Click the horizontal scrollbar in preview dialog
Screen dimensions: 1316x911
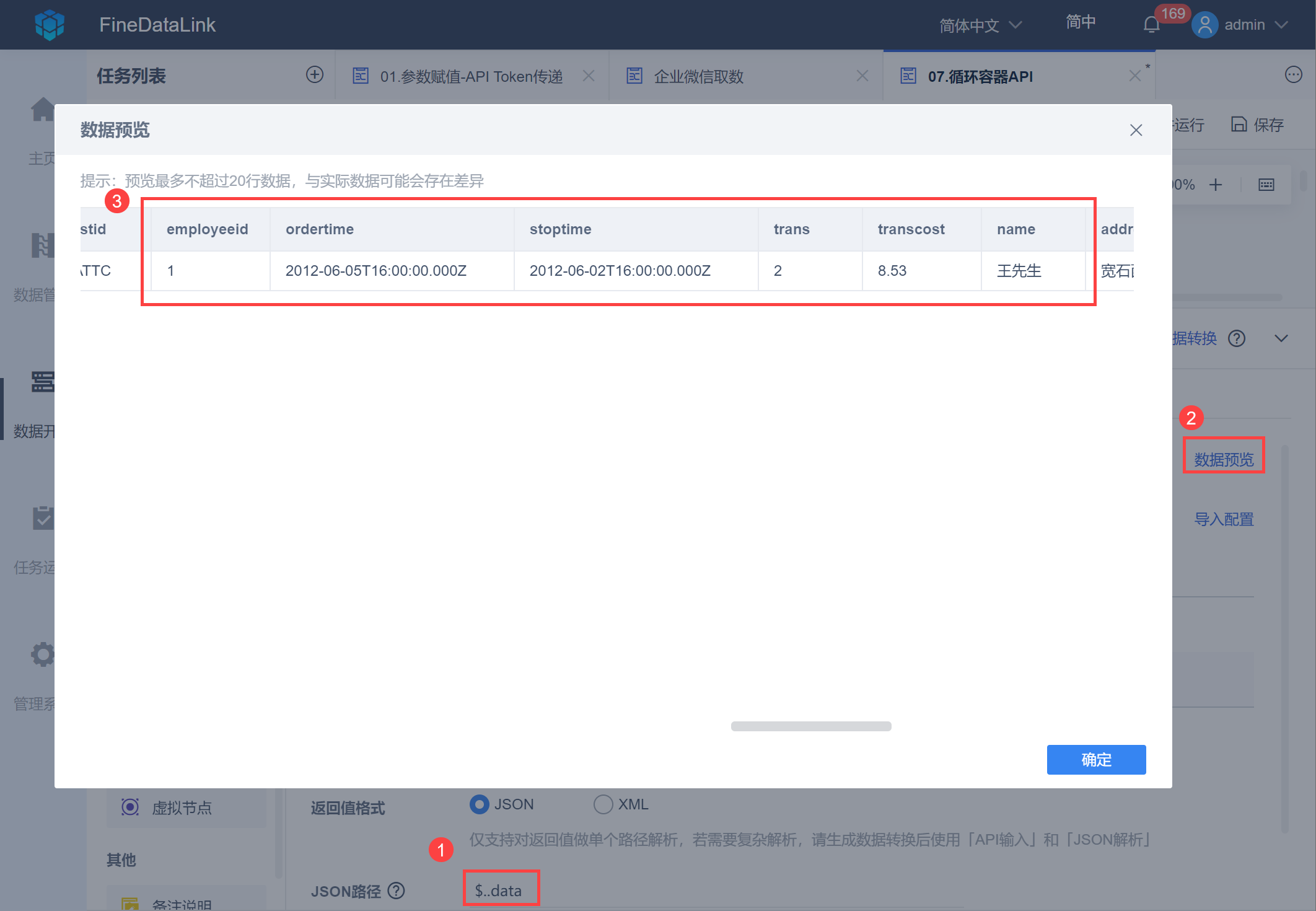pos(810,726)
